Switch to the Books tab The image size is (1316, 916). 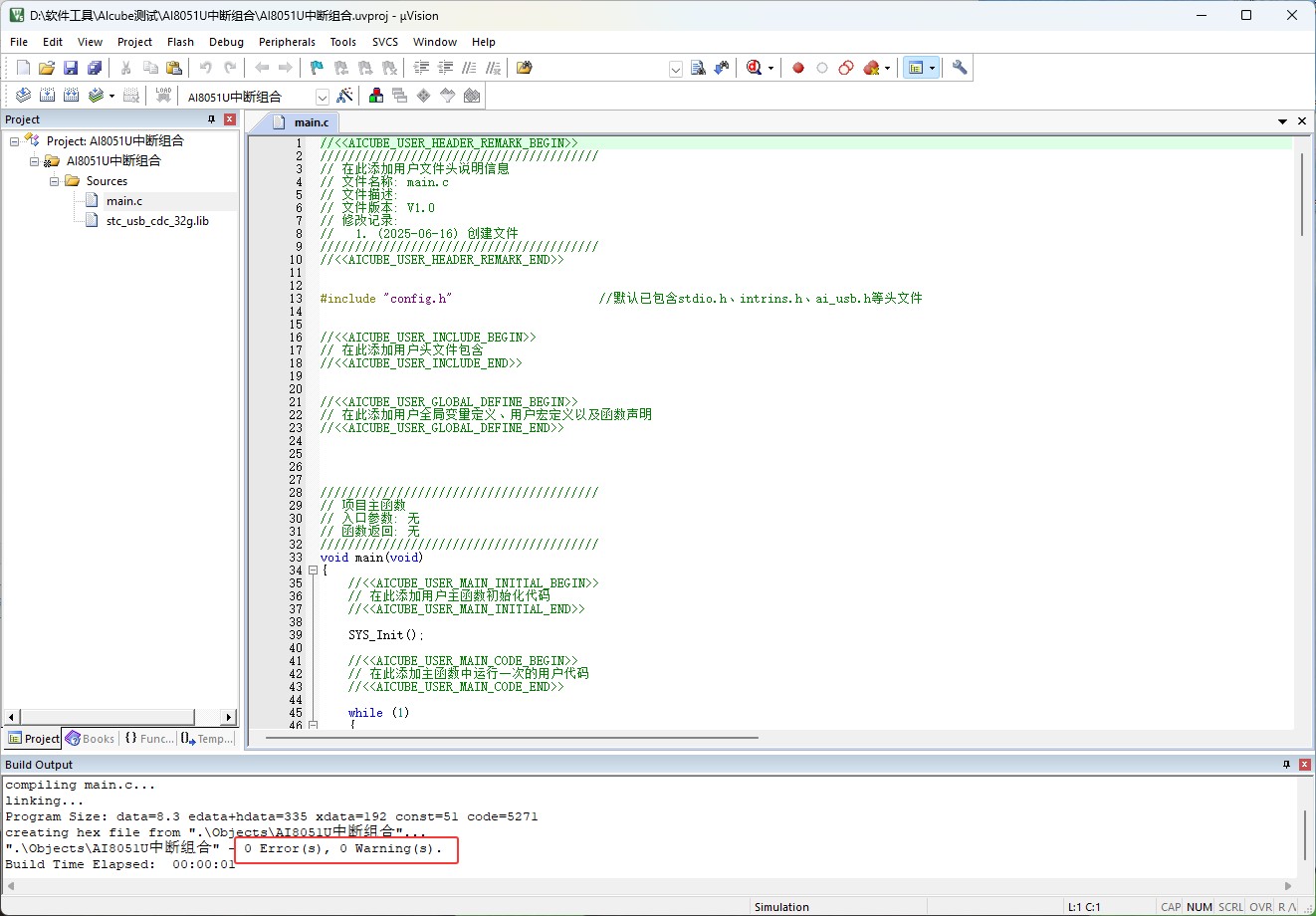click(90, 739)
